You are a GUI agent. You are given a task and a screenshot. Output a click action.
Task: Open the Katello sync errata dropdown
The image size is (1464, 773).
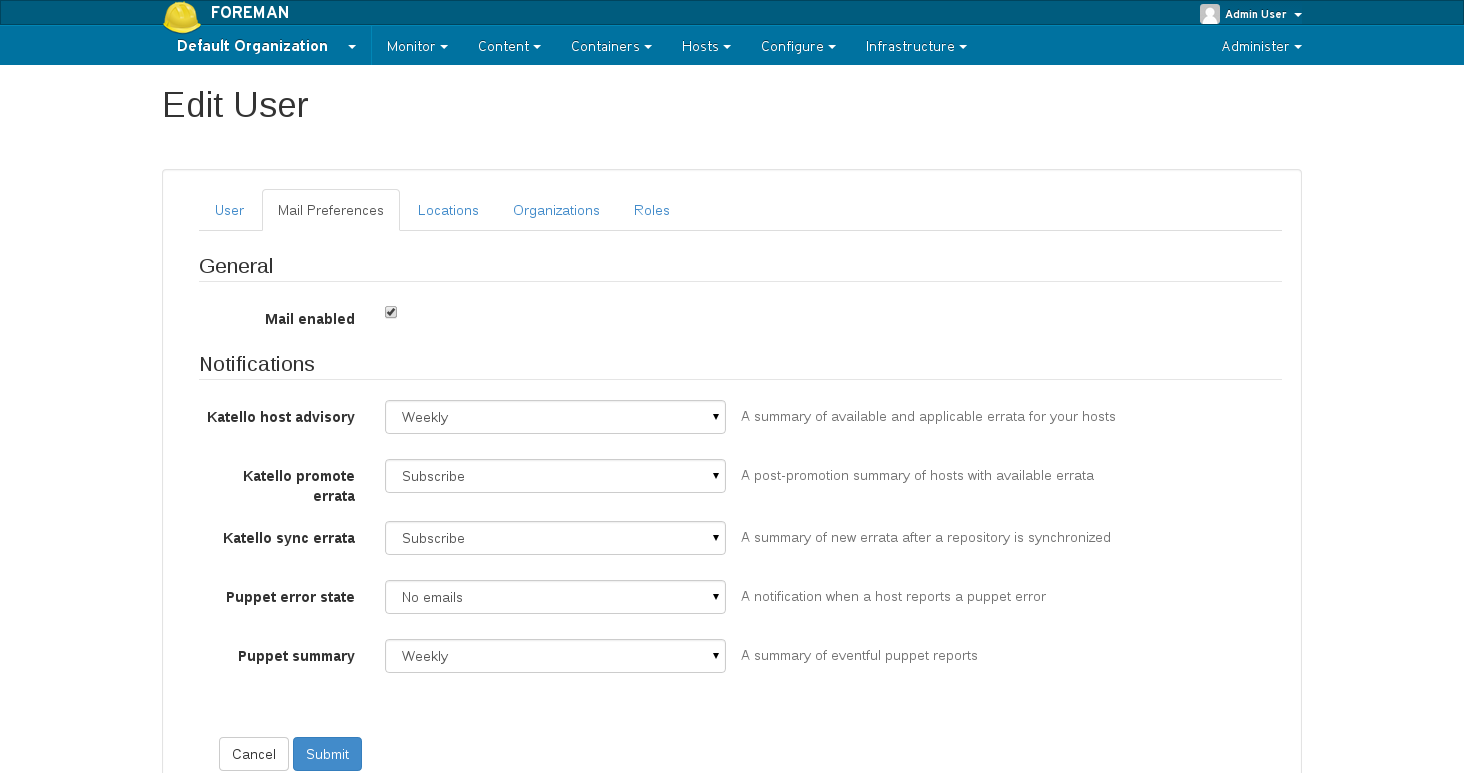click(555, 538)
